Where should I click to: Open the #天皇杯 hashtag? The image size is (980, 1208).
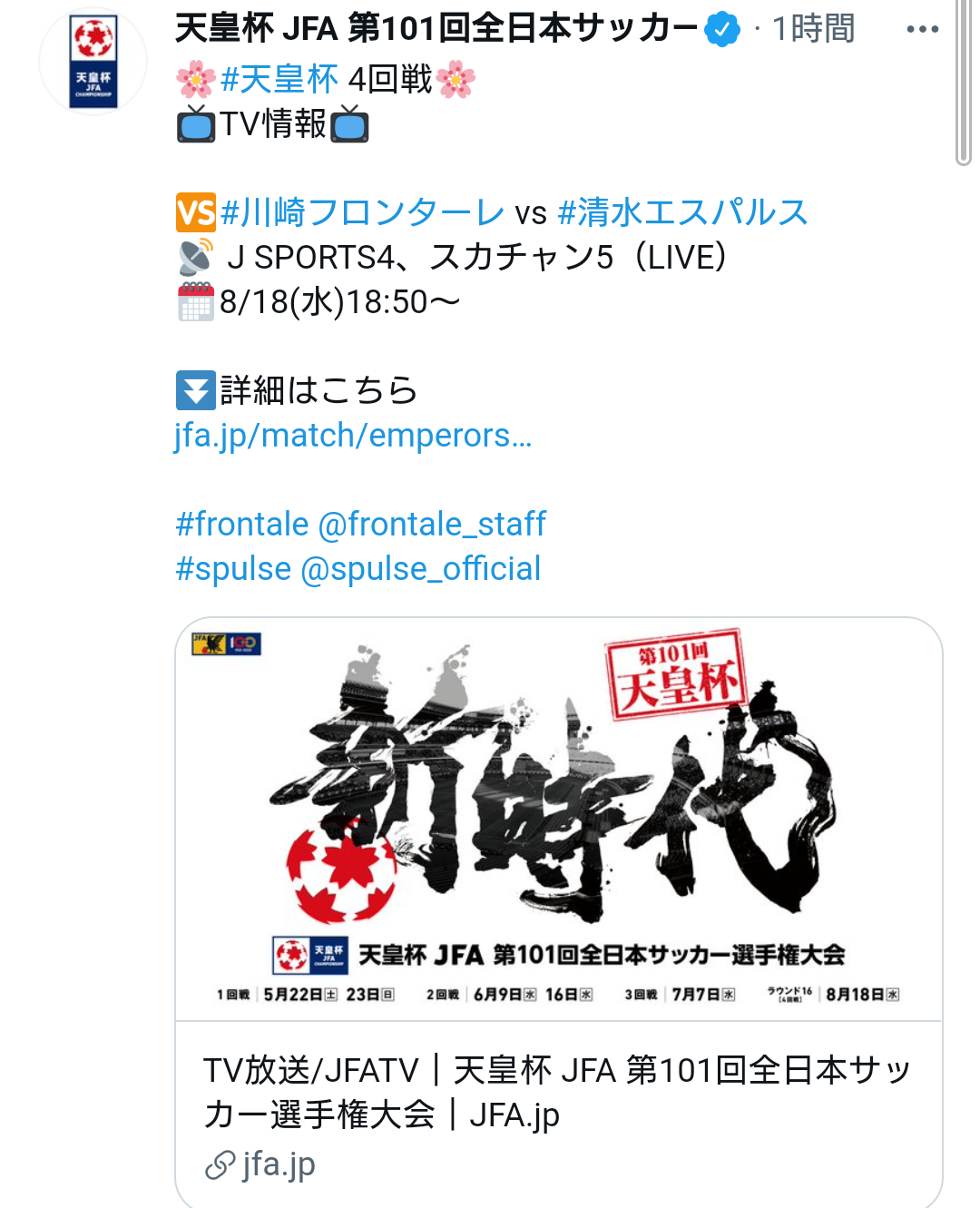(x=279, y=79)
